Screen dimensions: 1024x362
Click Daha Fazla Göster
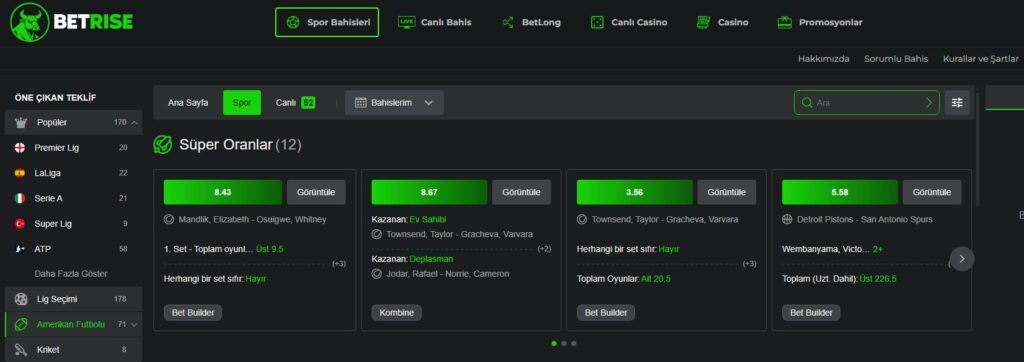click(71, 274)
